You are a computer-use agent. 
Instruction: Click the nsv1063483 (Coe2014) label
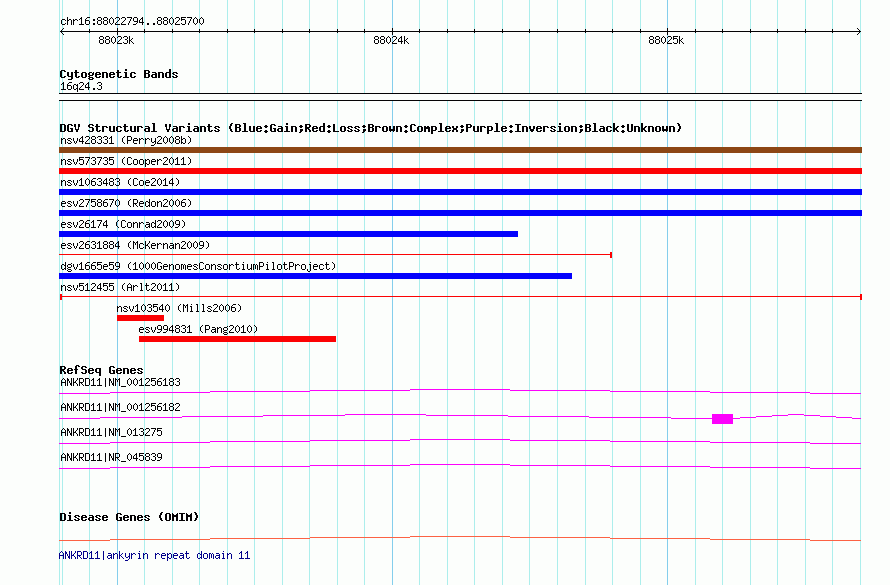120,182
